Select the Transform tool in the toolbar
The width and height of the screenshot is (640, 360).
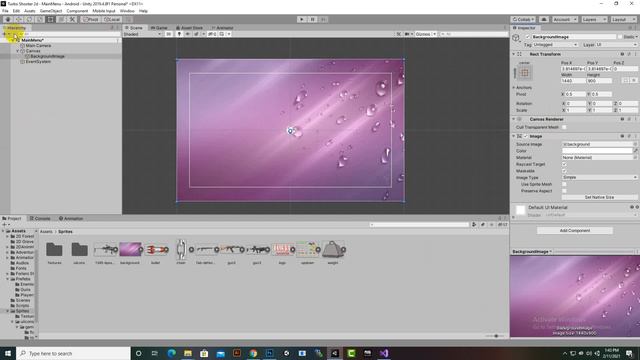tap(61, 19)
